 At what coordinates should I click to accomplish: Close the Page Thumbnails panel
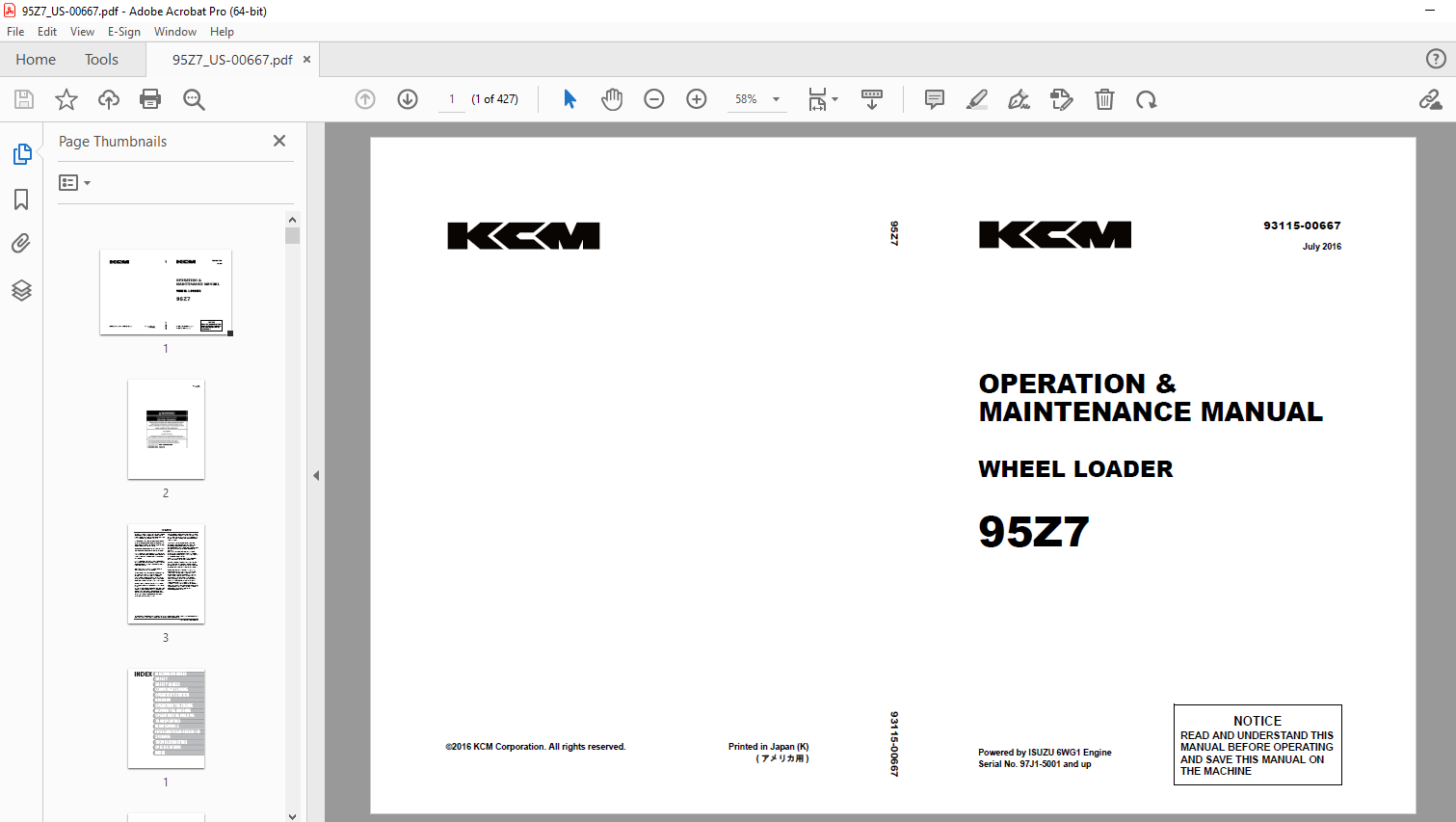(279, 141)
